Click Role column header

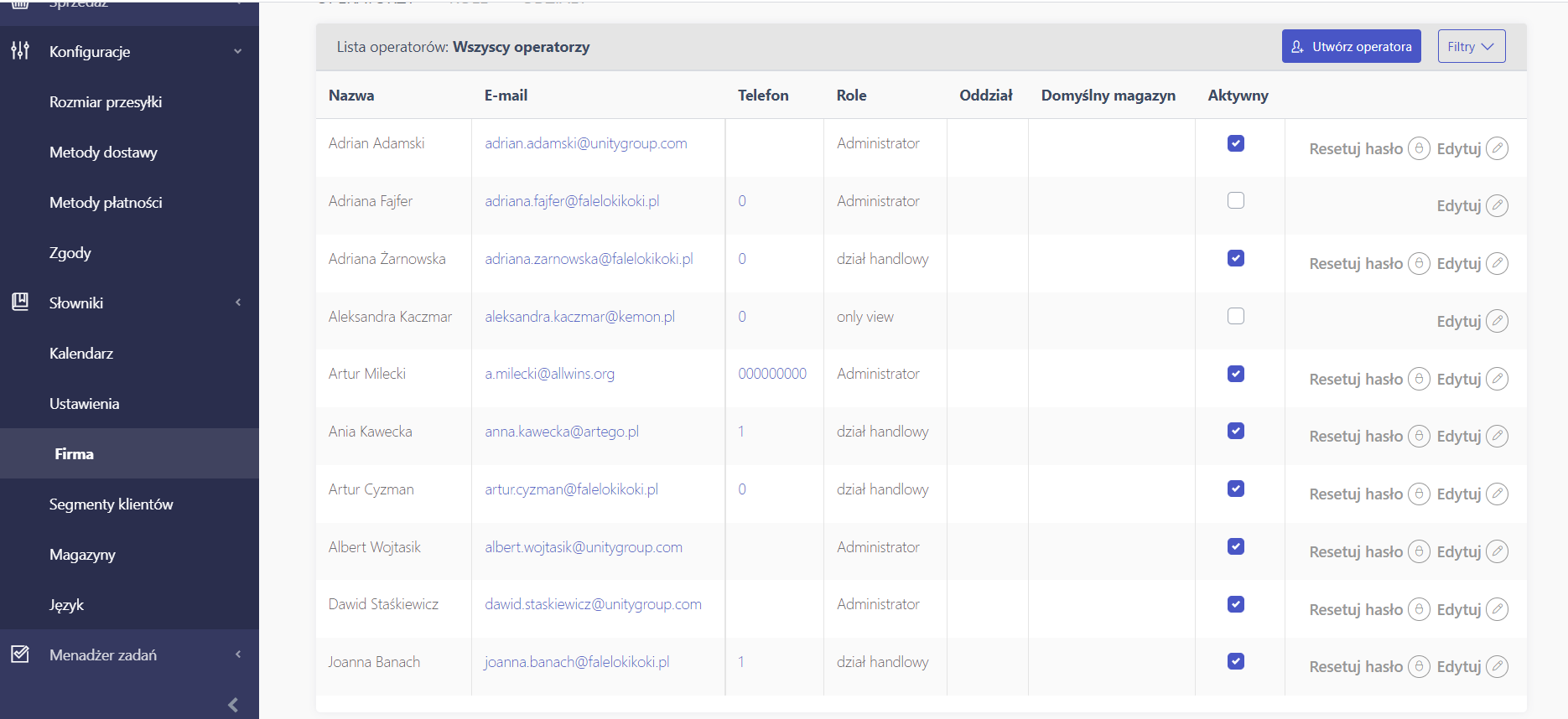851,95
